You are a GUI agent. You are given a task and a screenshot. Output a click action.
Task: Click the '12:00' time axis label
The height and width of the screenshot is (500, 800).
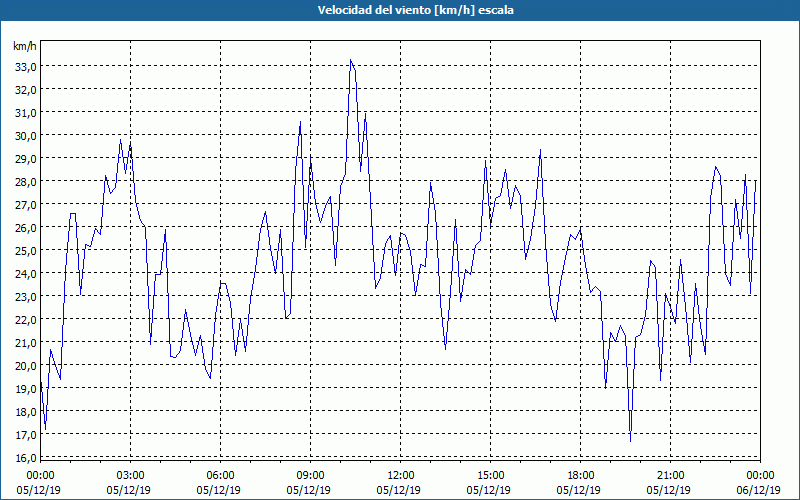pos(400,475)
